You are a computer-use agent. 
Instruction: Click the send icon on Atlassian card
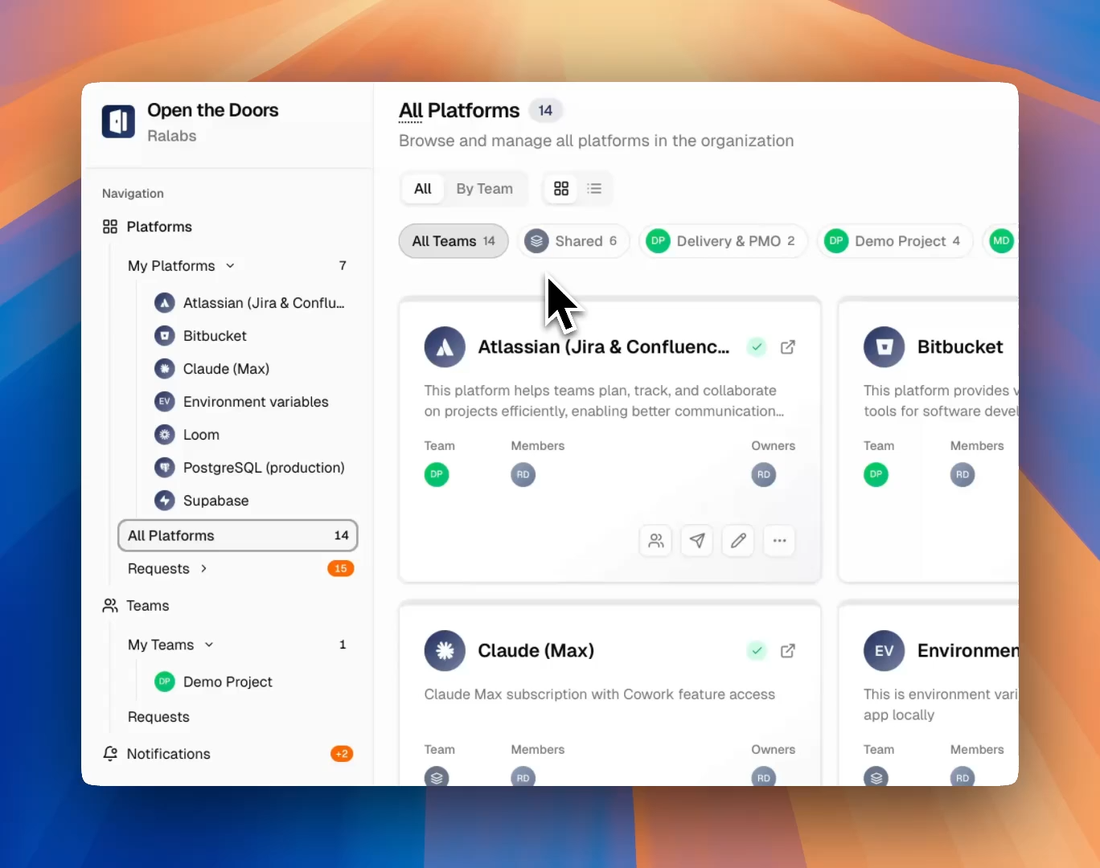(x=697, y=540)
